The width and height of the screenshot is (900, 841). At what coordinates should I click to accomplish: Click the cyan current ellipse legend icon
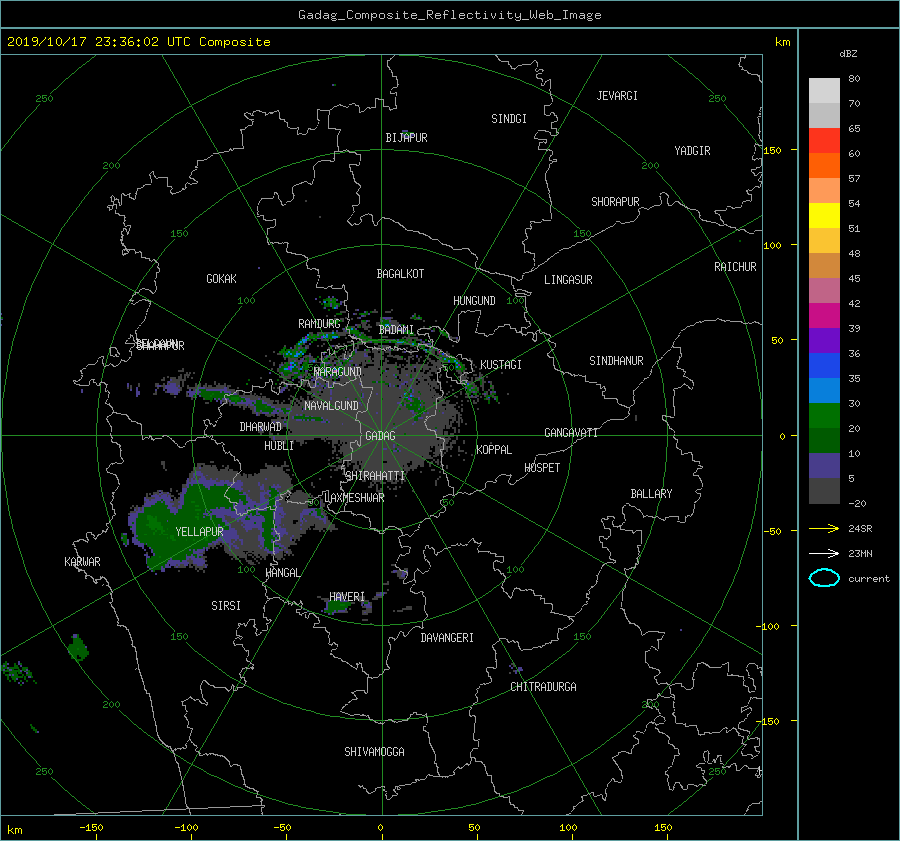[824, 578]
